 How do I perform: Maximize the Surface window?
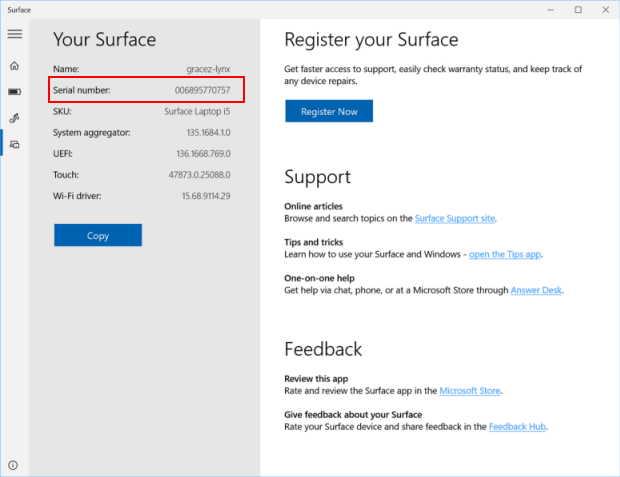click(x=578, y=9)
